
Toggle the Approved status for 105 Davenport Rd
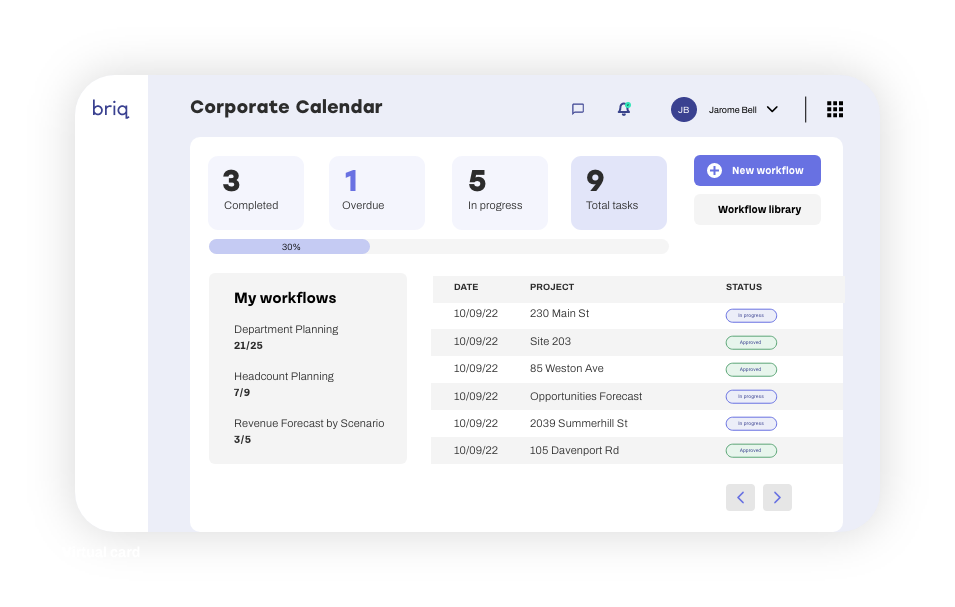point(751,450)
